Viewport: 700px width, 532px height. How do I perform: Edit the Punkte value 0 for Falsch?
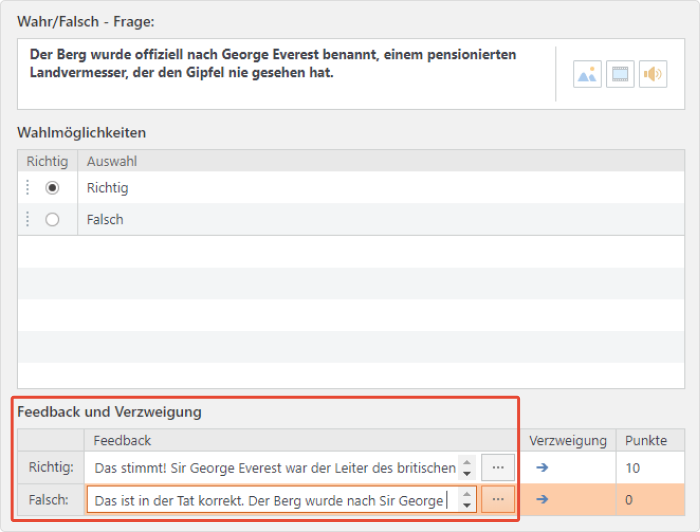[x=650, y=499]
